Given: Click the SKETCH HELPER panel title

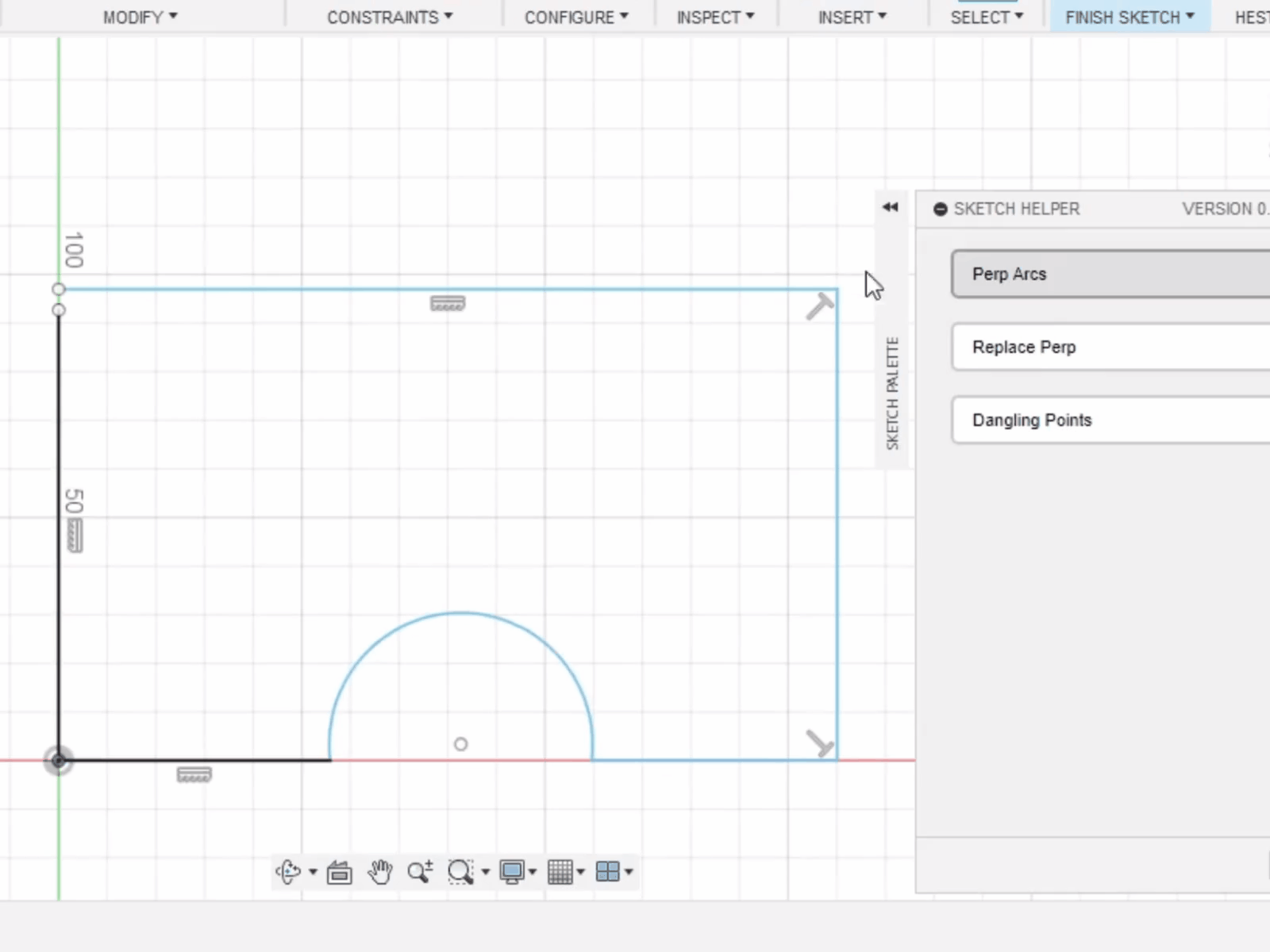Looking at the screenshot, I should (1016, 209).
